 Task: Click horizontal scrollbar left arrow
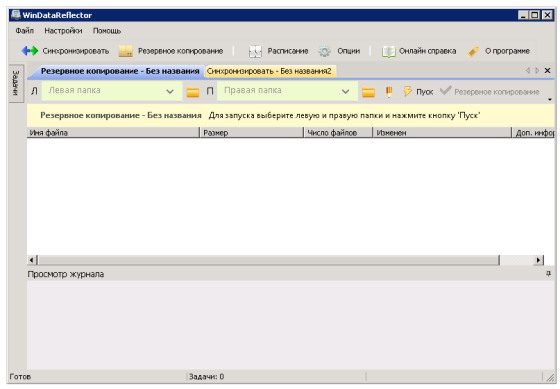pos(32,260)
